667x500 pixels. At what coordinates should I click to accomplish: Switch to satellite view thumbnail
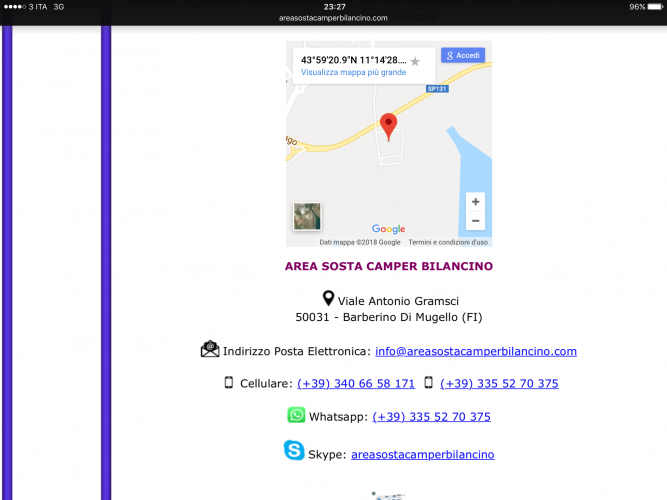pos(307,217)
